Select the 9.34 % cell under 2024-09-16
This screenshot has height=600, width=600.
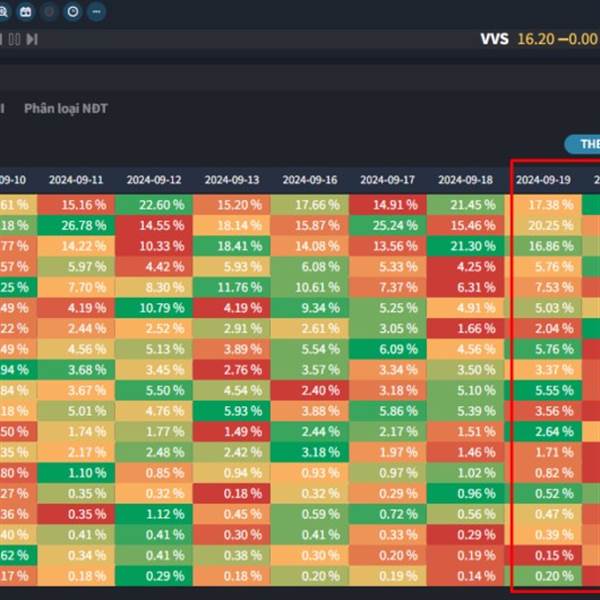(x=310, y=308)
